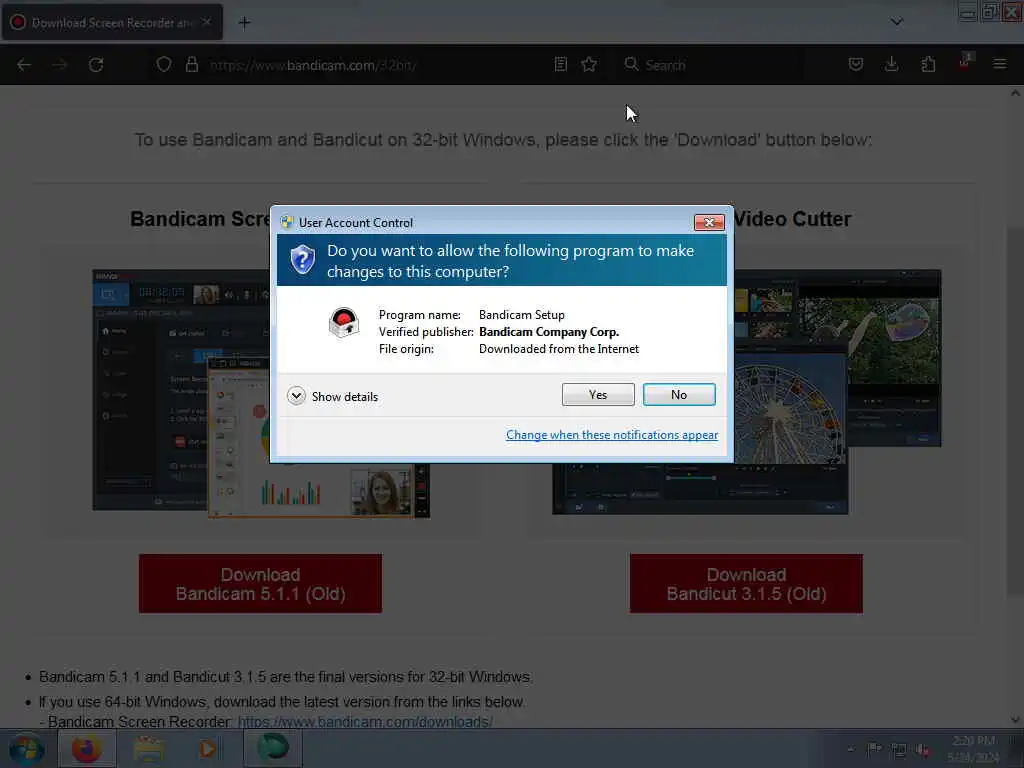Click the green app taskbar icon
This screenshot has width=1024, height=768.
click(273, 748)
